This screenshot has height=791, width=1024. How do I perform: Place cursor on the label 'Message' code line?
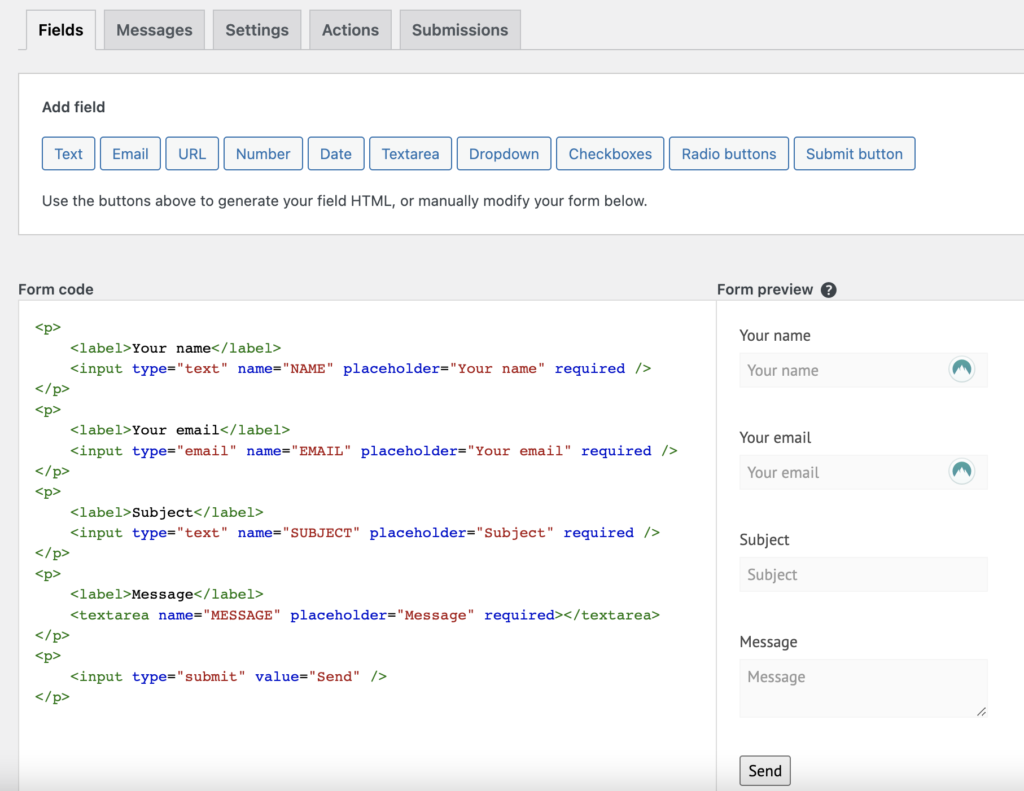click(167, 594)
